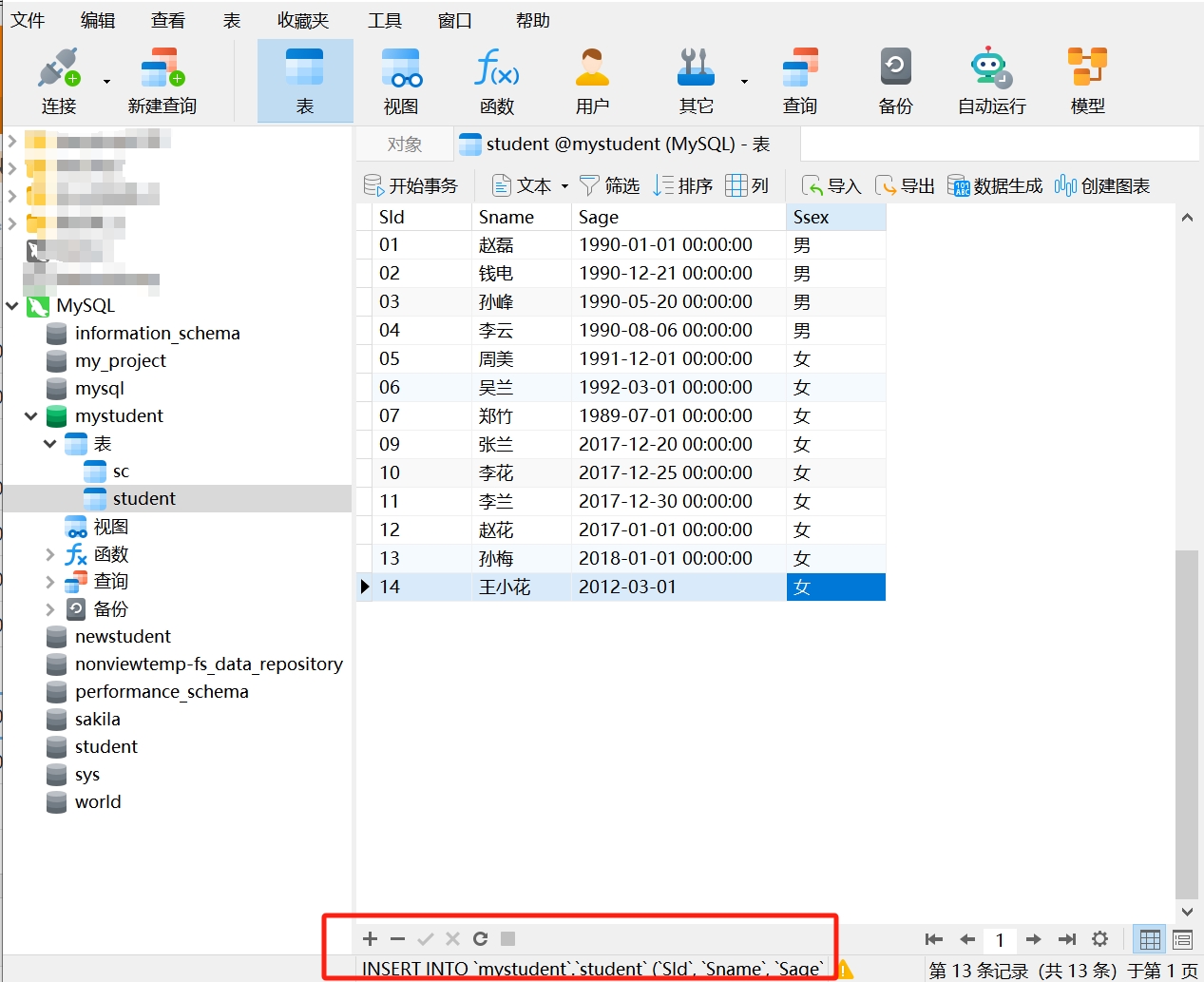
Task: Switch to form view mode
Action: (1182, 939)
